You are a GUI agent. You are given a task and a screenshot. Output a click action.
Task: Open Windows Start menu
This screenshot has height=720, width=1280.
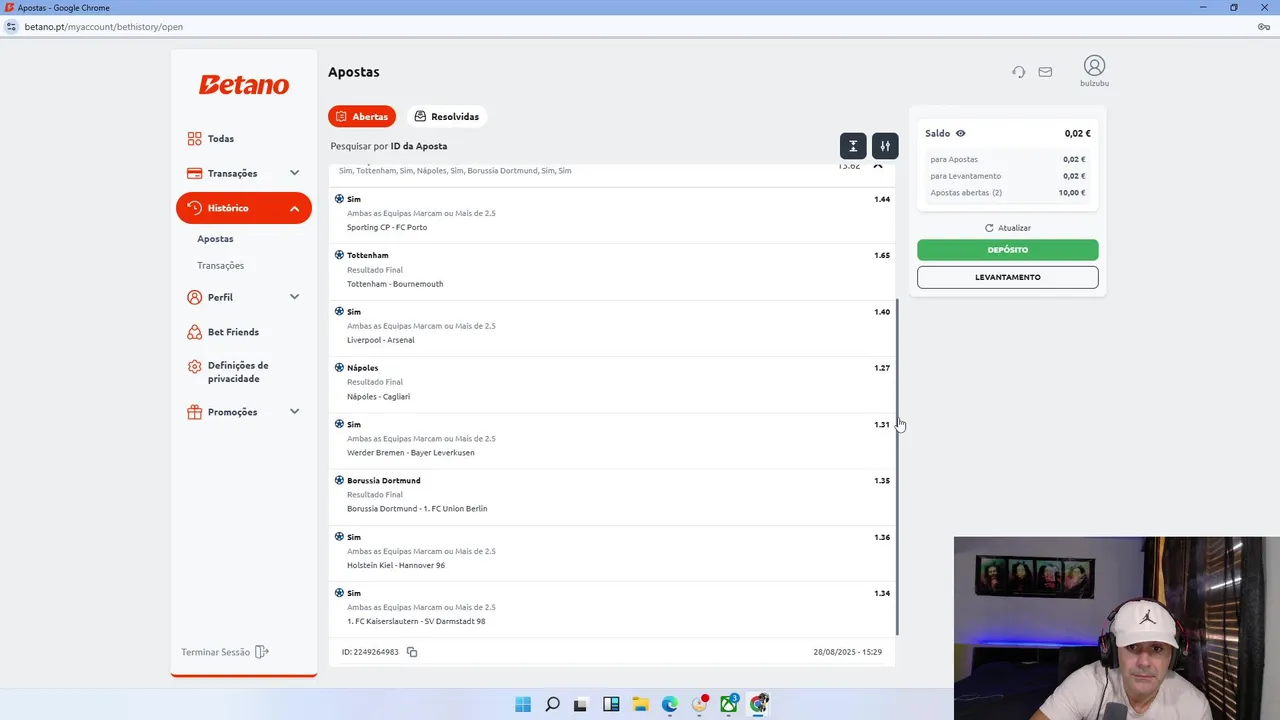pos(523,704)
